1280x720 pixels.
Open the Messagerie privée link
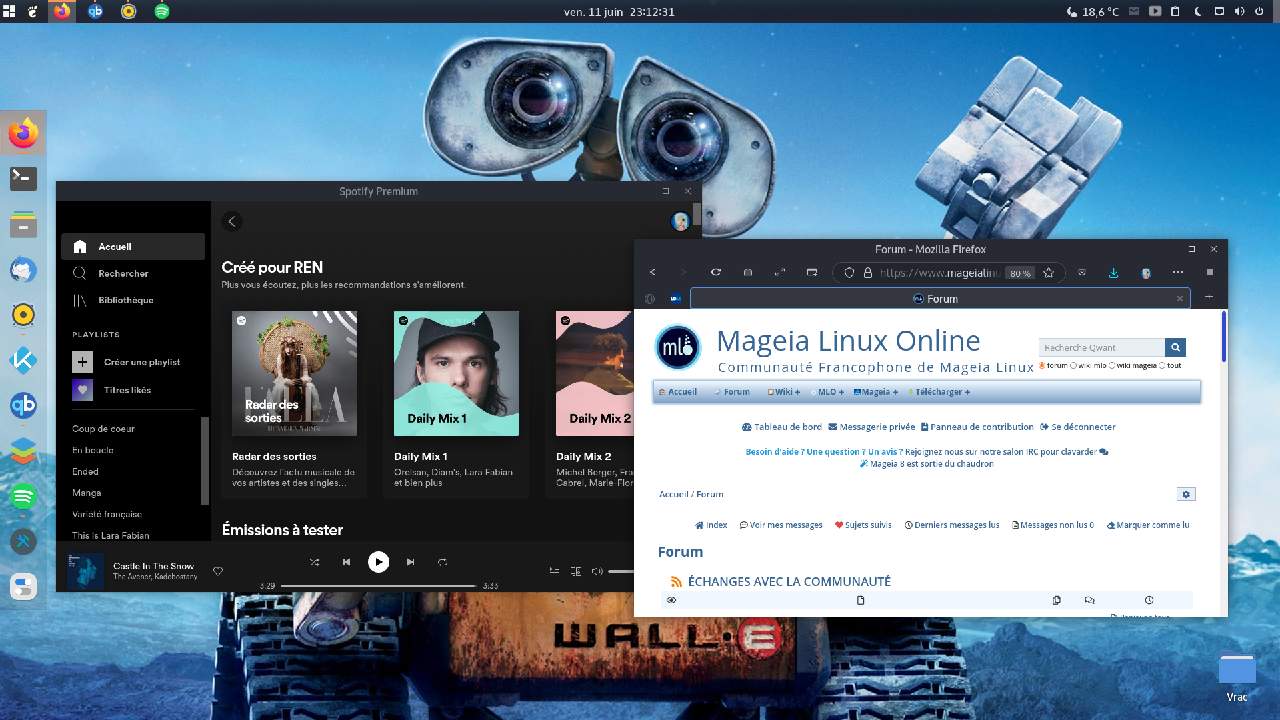click(x=872, y=427)
